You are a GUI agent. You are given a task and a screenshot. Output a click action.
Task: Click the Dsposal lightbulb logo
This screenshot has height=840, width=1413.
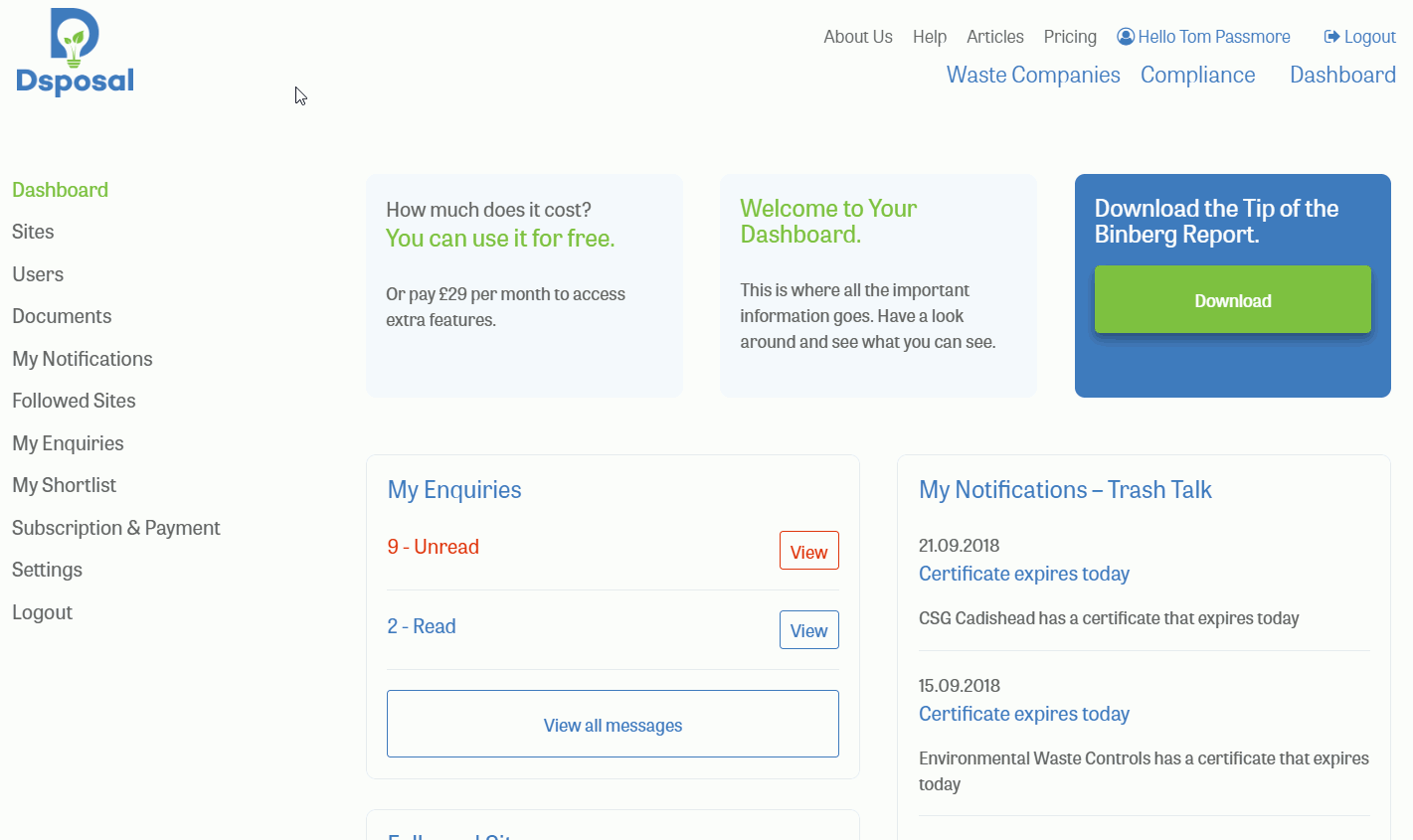[75, 52]
